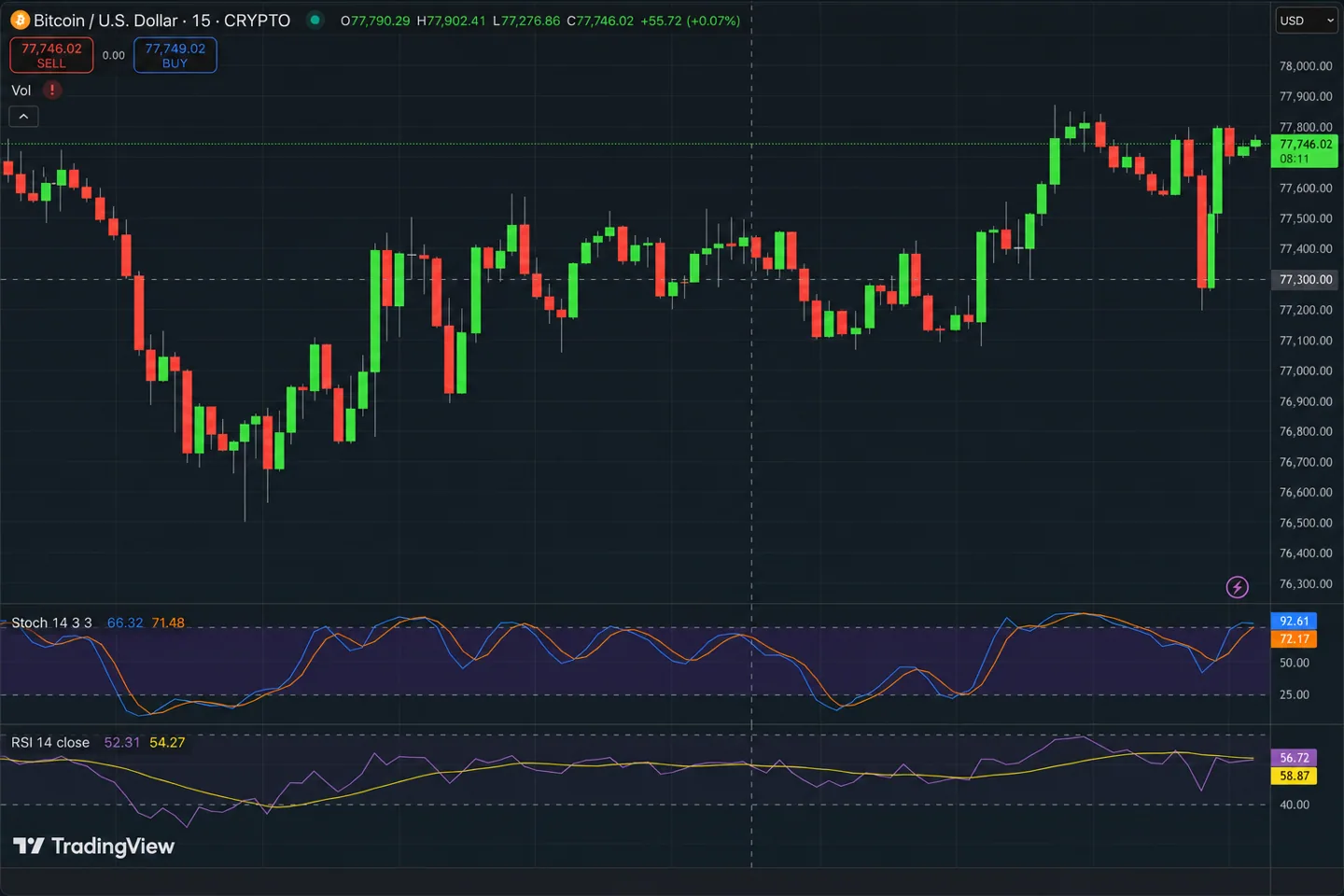This screenshot has height=896, width=1344.
Task: Click the 25.00 Stoch scale label
Action: [1294, 694]
